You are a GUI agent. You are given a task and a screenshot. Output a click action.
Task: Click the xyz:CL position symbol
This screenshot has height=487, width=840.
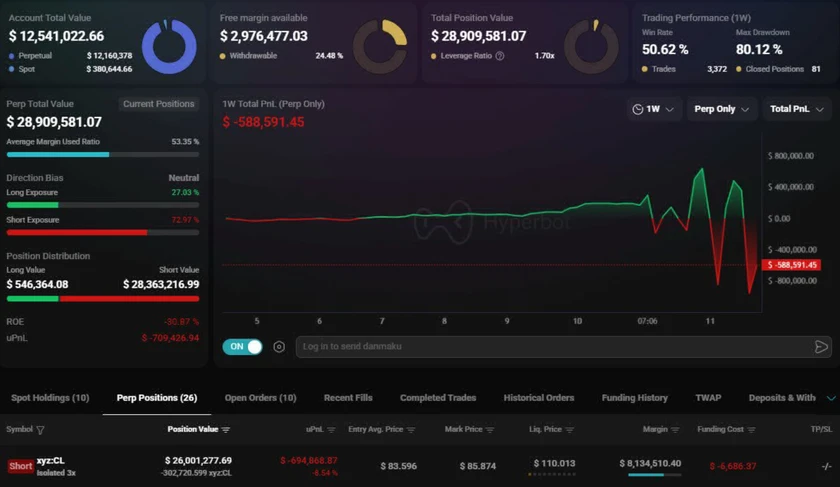(x=51, y=461)
